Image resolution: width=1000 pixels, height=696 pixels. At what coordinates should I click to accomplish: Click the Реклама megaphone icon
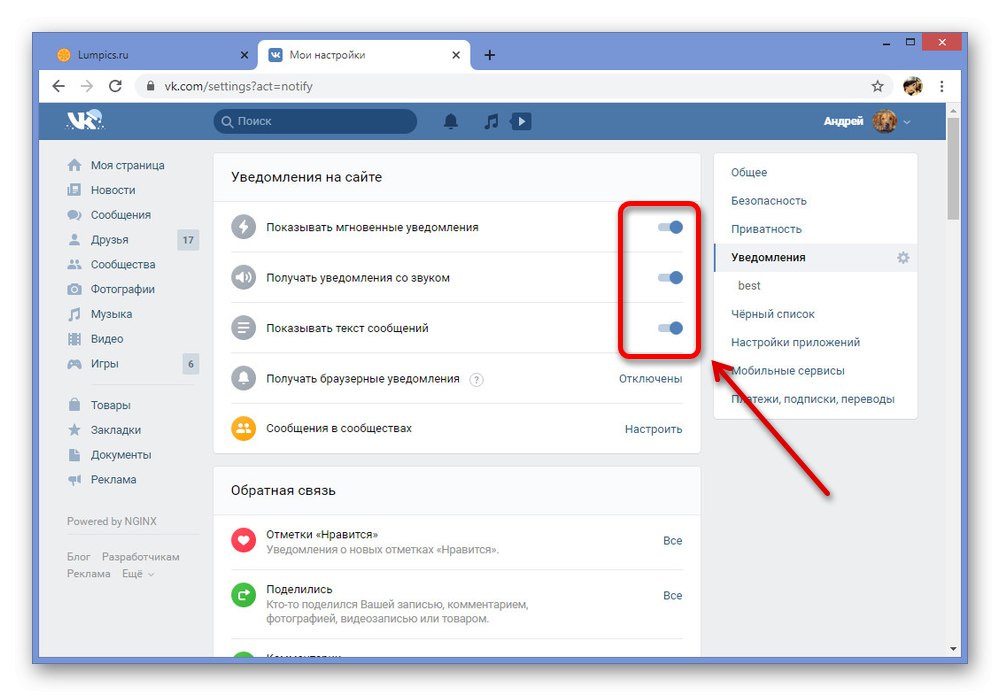coord(75,480)
